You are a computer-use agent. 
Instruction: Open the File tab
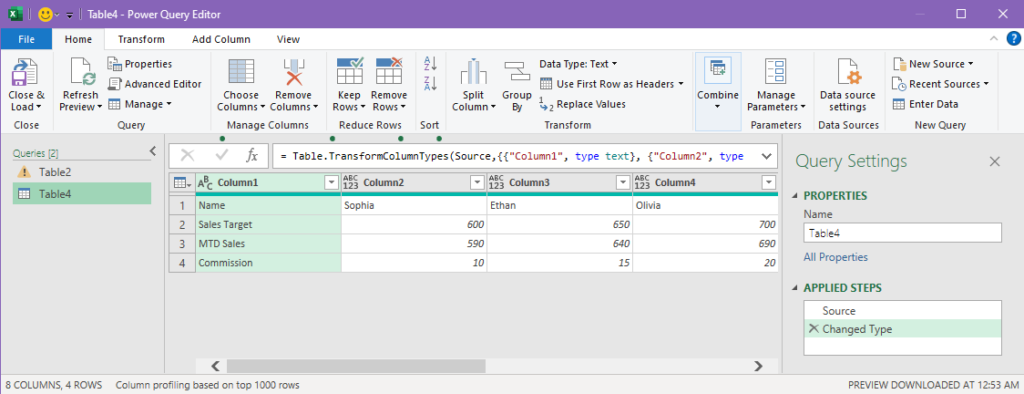click(x=26, y=39)
